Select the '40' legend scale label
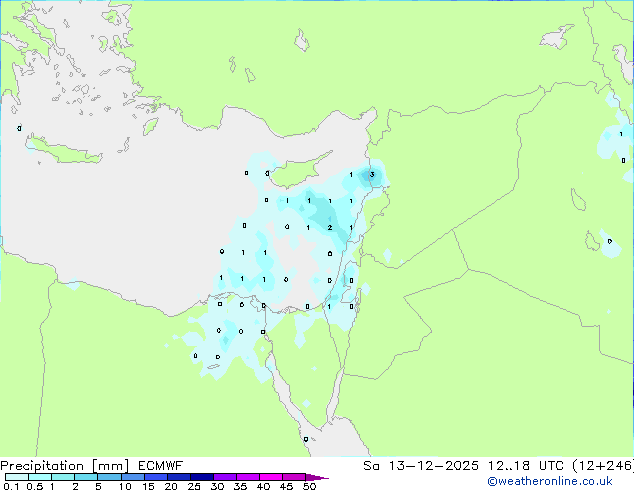The image size is (634, 490). (x=263, y=486)
